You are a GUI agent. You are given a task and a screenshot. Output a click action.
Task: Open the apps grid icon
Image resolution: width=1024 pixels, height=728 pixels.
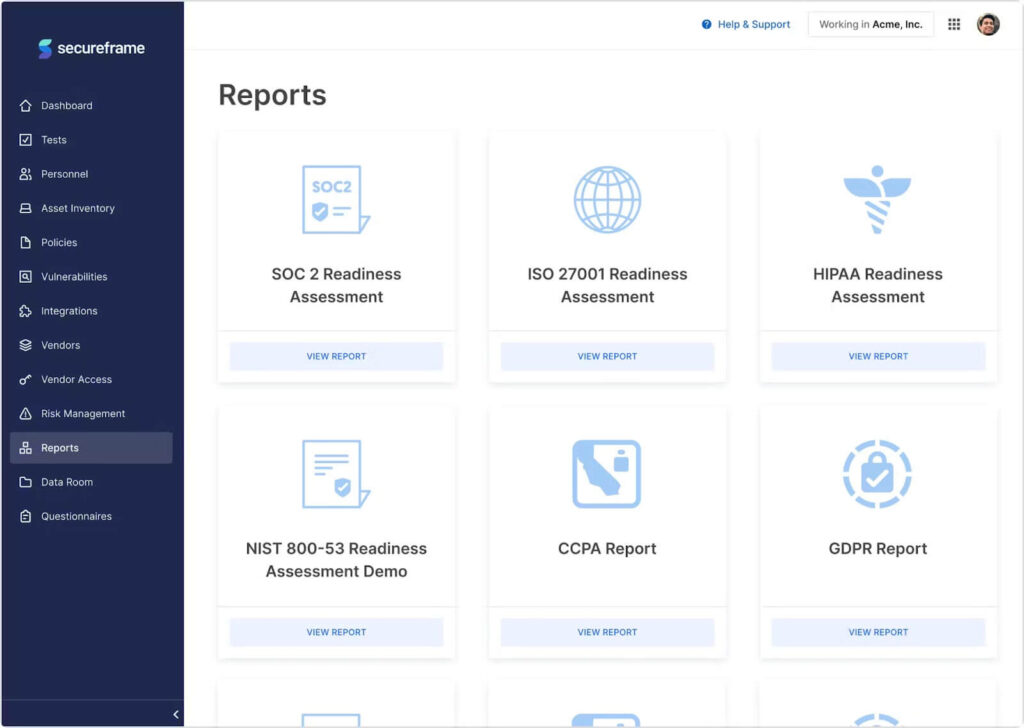click(x=954, y=24)
